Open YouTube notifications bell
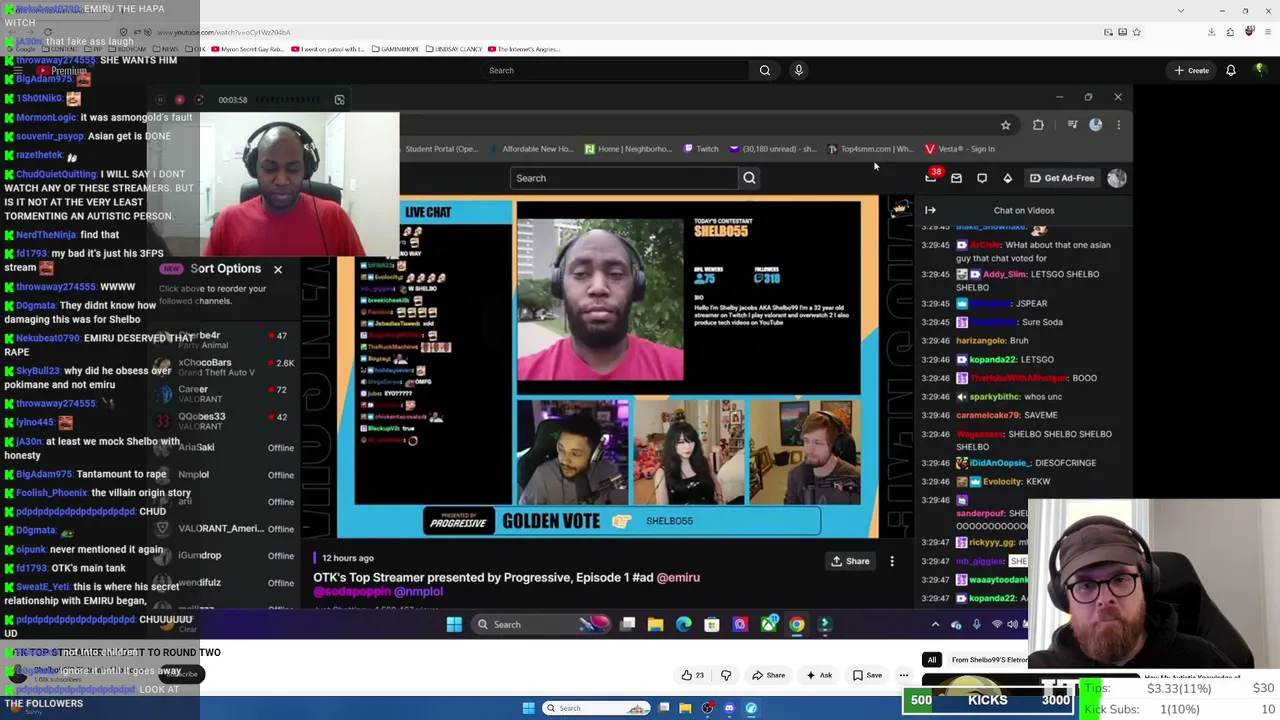 (x=1231, y=70)
